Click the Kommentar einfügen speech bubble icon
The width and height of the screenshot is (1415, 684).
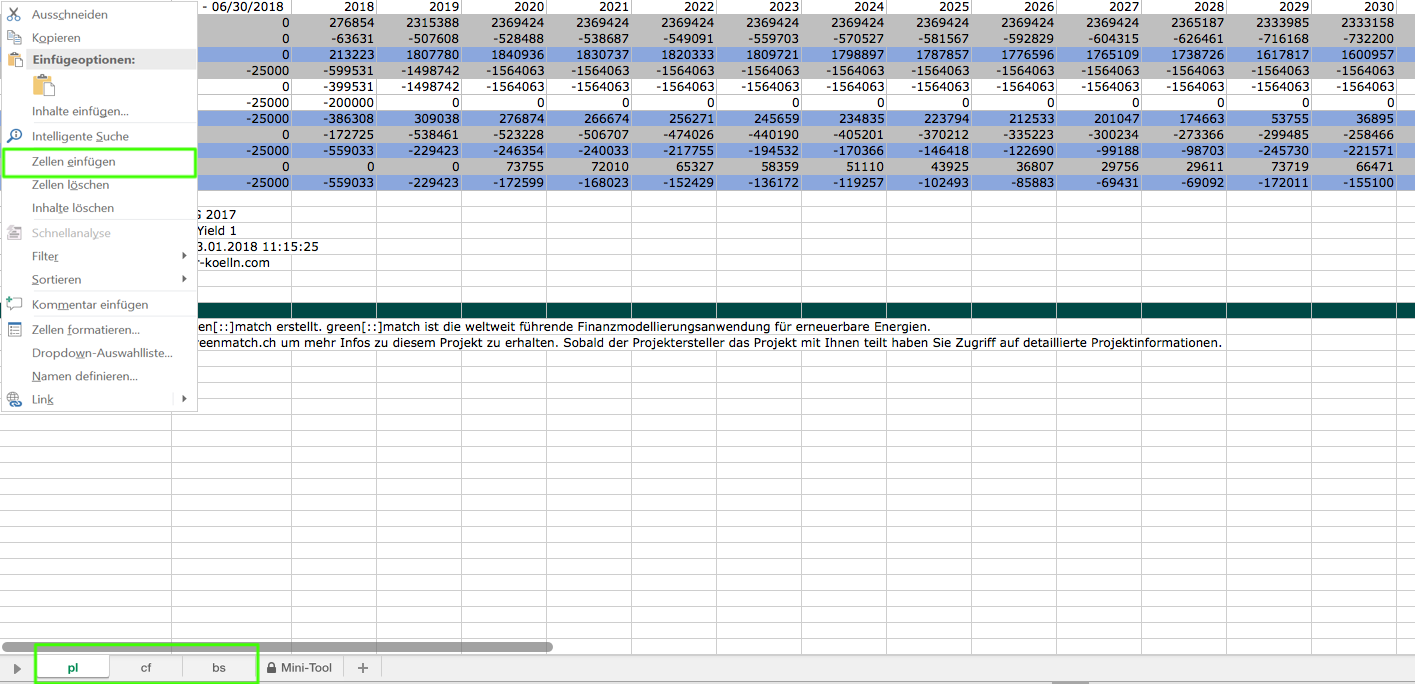[x=14, y=304]
